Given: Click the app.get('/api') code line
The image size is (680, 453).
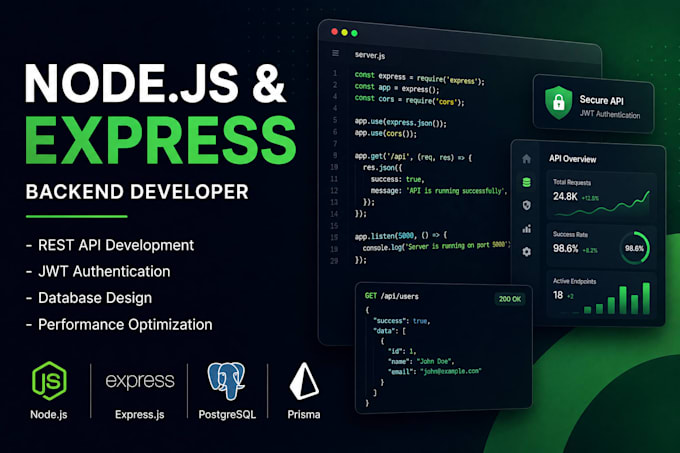Looking at the screenshot, I should (413, 156).
